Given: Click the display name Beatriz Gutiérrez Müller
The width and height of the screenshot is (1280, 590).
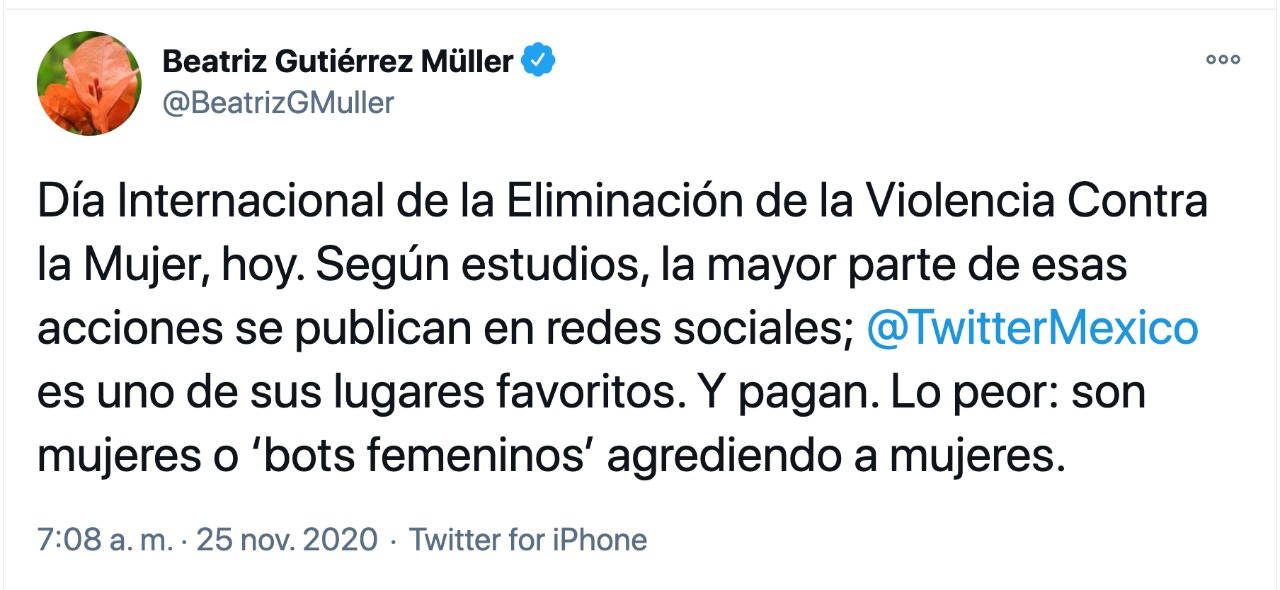Looking at the screenshot, I should (x=339, y=59).
